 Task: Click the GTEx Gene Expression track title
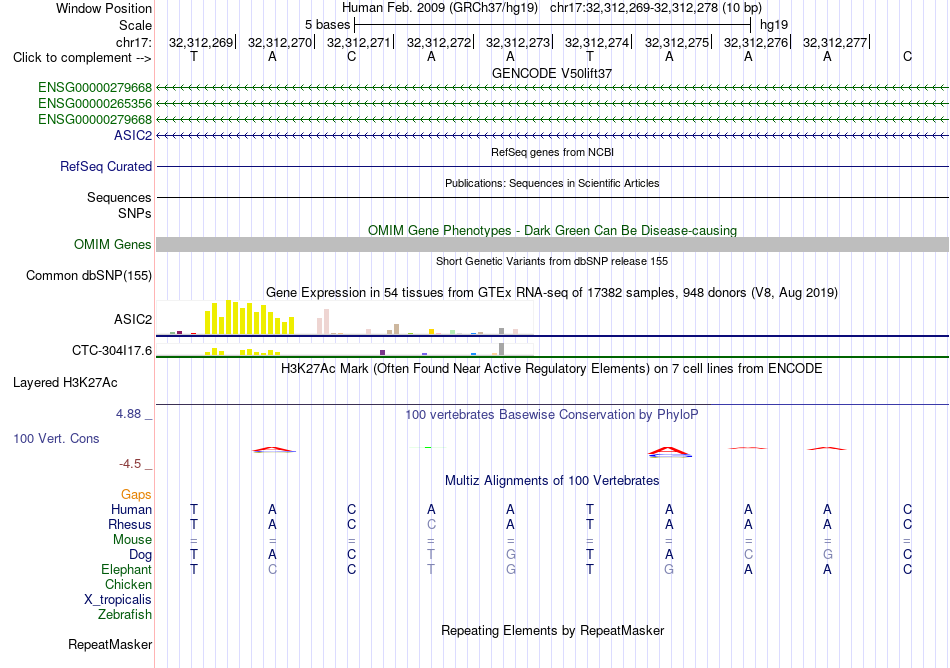point(552,293)
